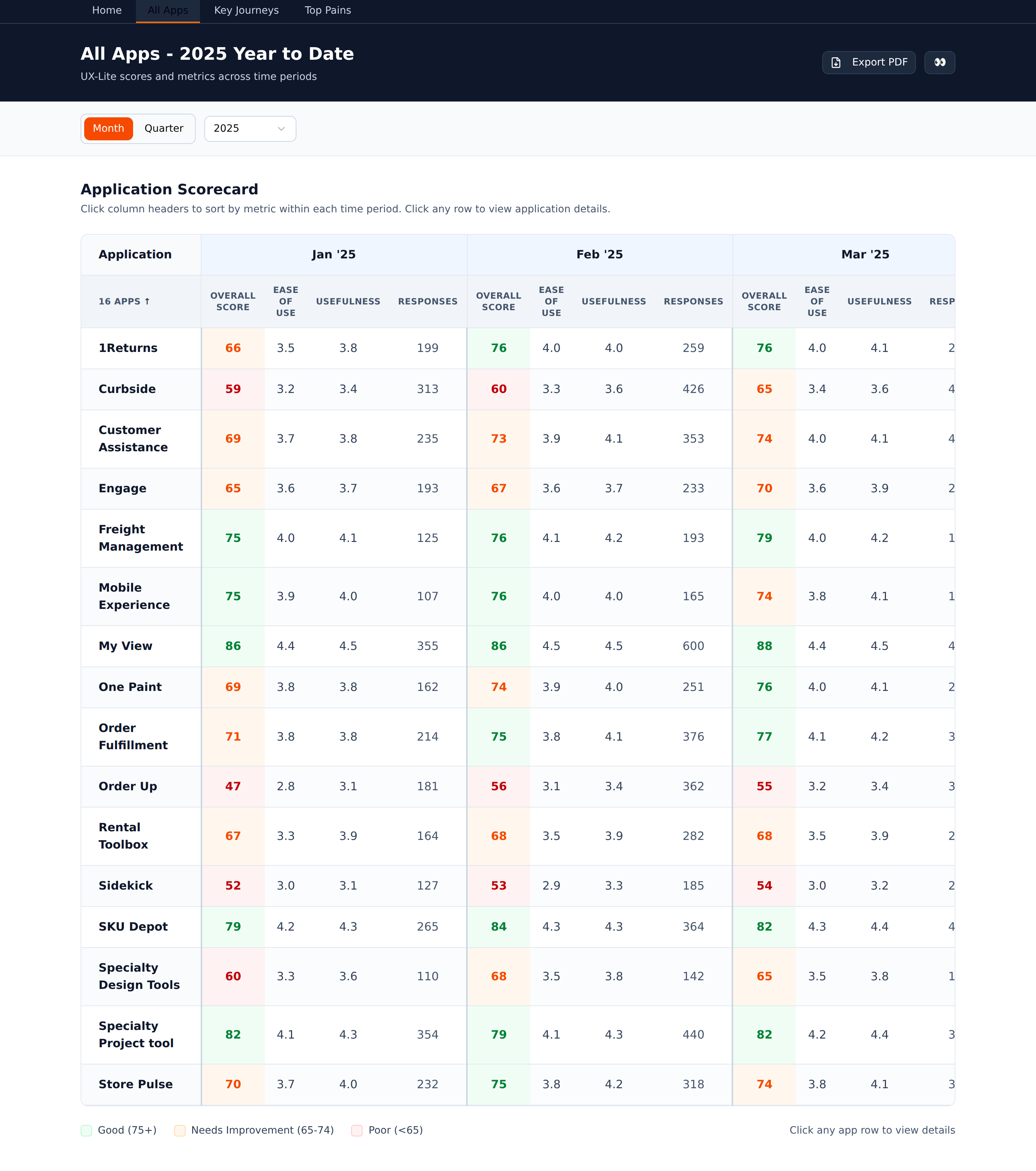Open the SKU Depot application row
This screenshot has height=1171, width=1036.
point(518,927)
